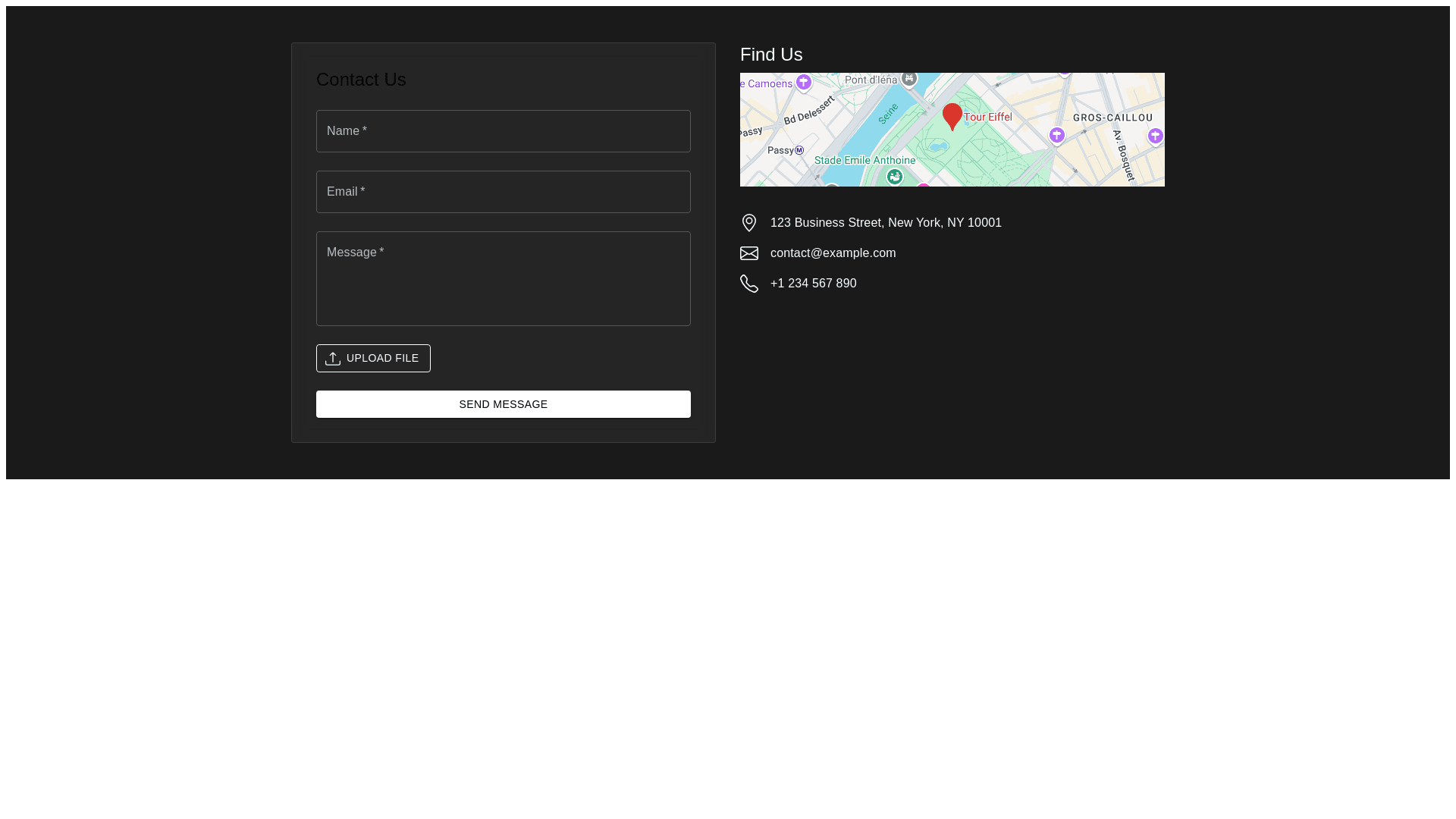1456x819 pixels.
Task: Click the +1 234 567 890 phone number
Action: tap(813, 284)
